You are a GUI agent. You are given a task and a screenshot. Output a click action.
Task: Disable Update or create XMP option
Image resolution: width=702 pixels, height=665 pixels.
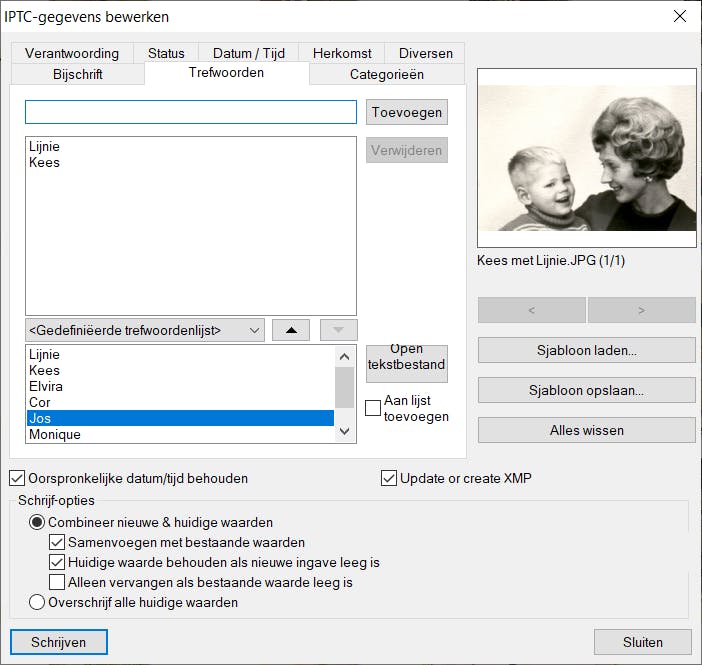pos(389,478)
